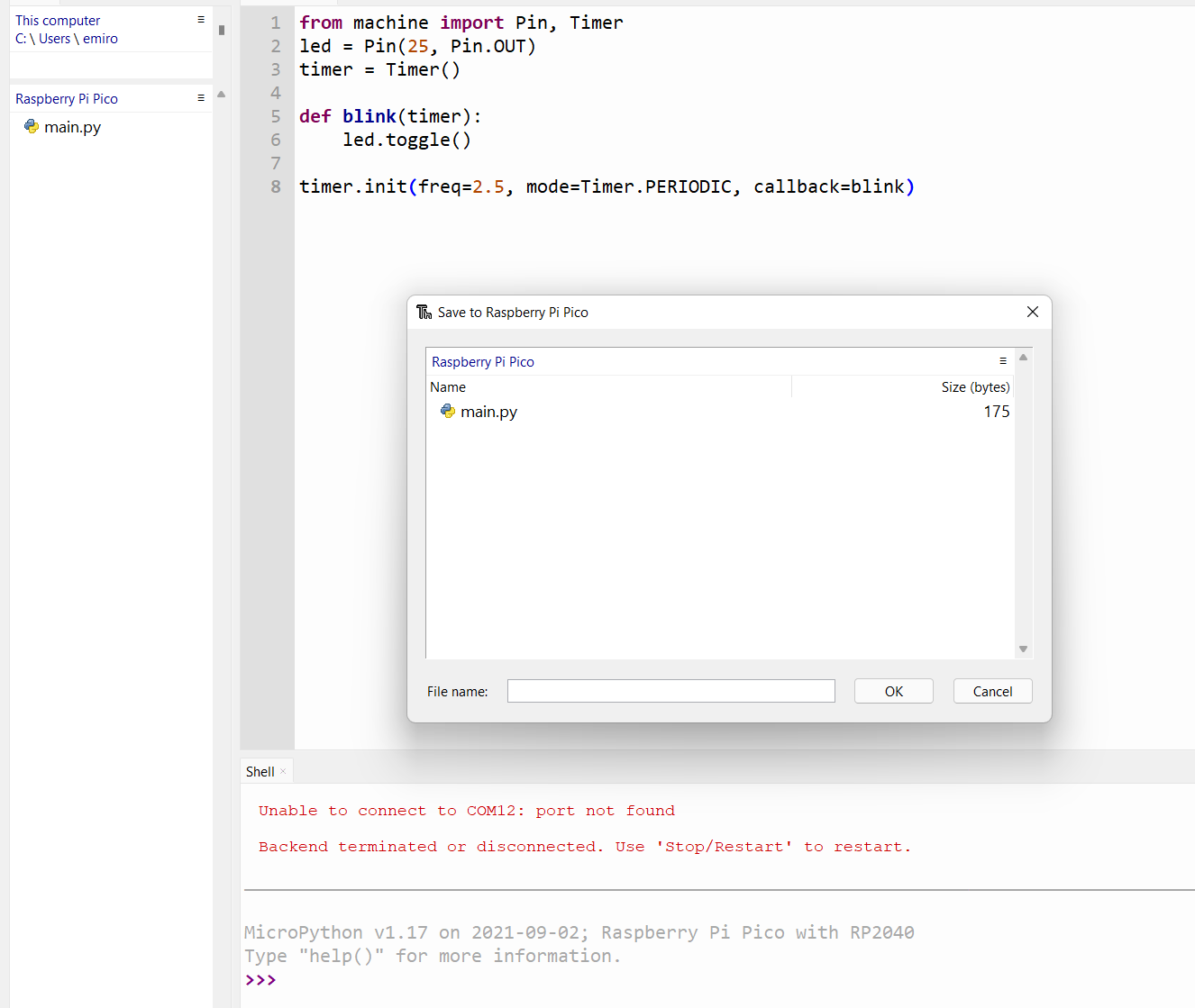Click the 'led = Pin(25, Pin.OUT)' code line
Image resolution: width=1195 pixels, height=1008 pixels.
pos(417,46)
